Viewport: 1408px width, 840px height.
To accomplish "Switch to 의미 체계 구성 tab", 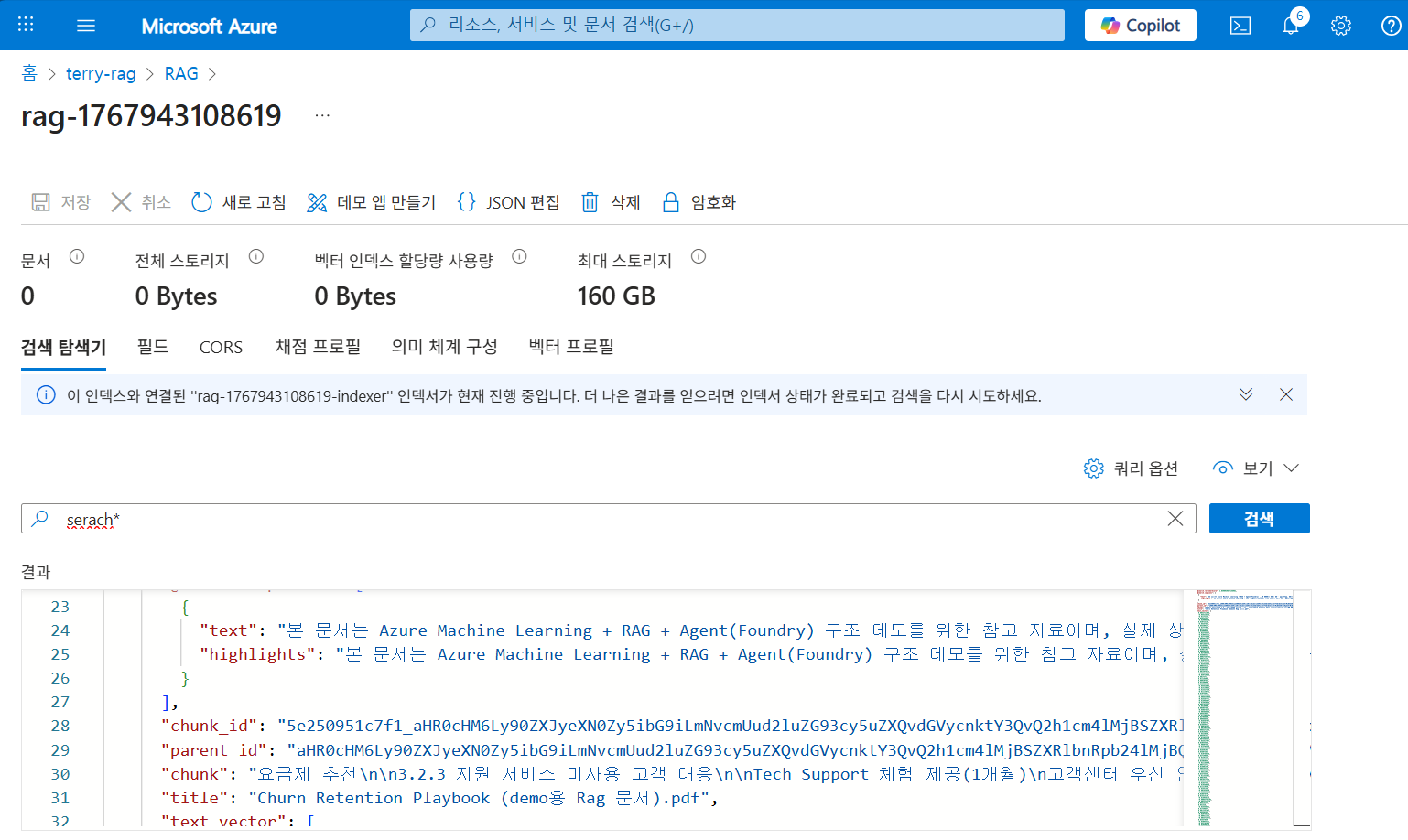I will 444,347.
